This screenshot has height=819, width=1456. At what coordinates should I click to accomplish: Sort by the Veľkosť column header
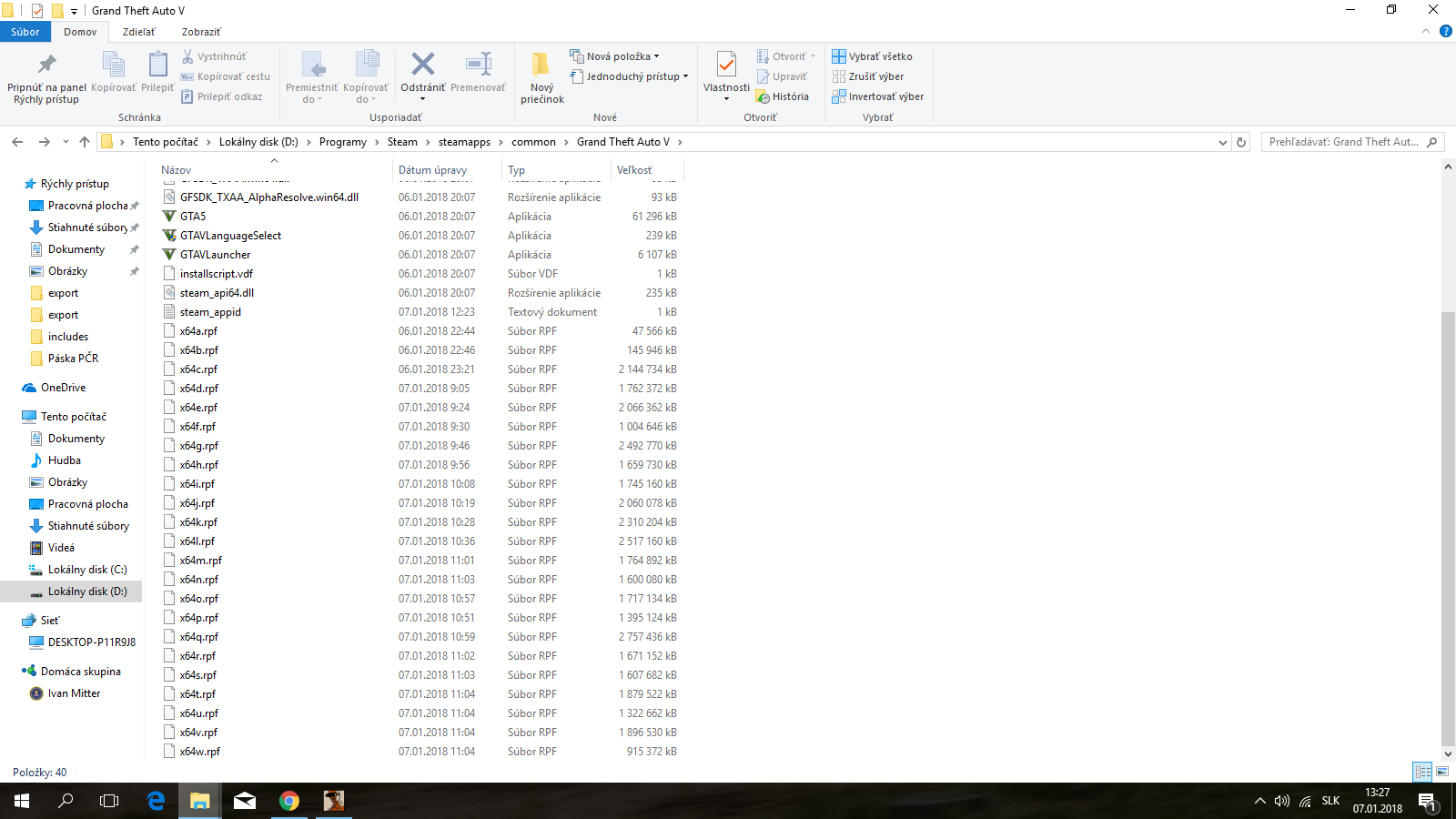(634, 170)
